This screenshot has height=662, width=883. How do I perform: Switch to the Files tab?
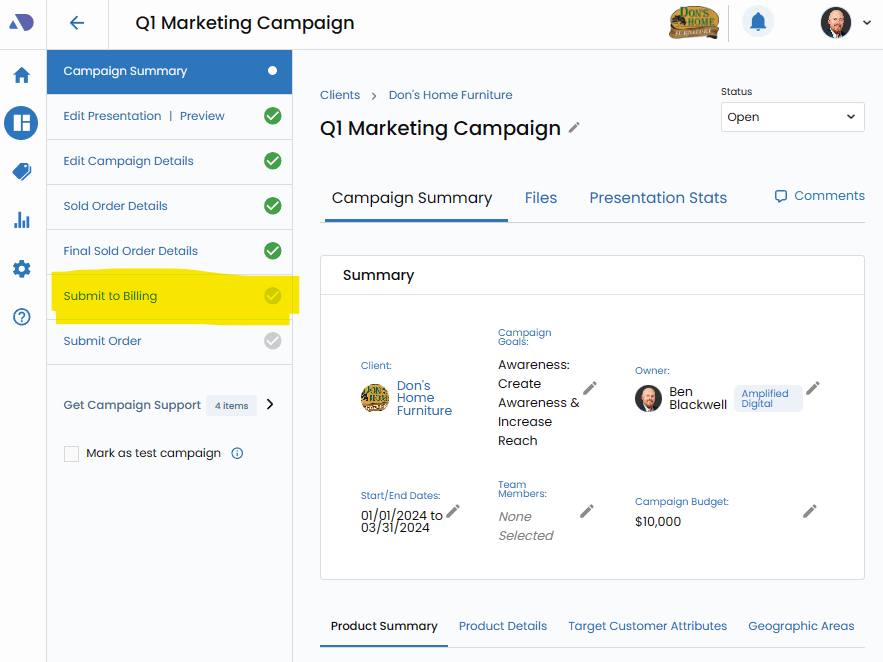(540, 198)
